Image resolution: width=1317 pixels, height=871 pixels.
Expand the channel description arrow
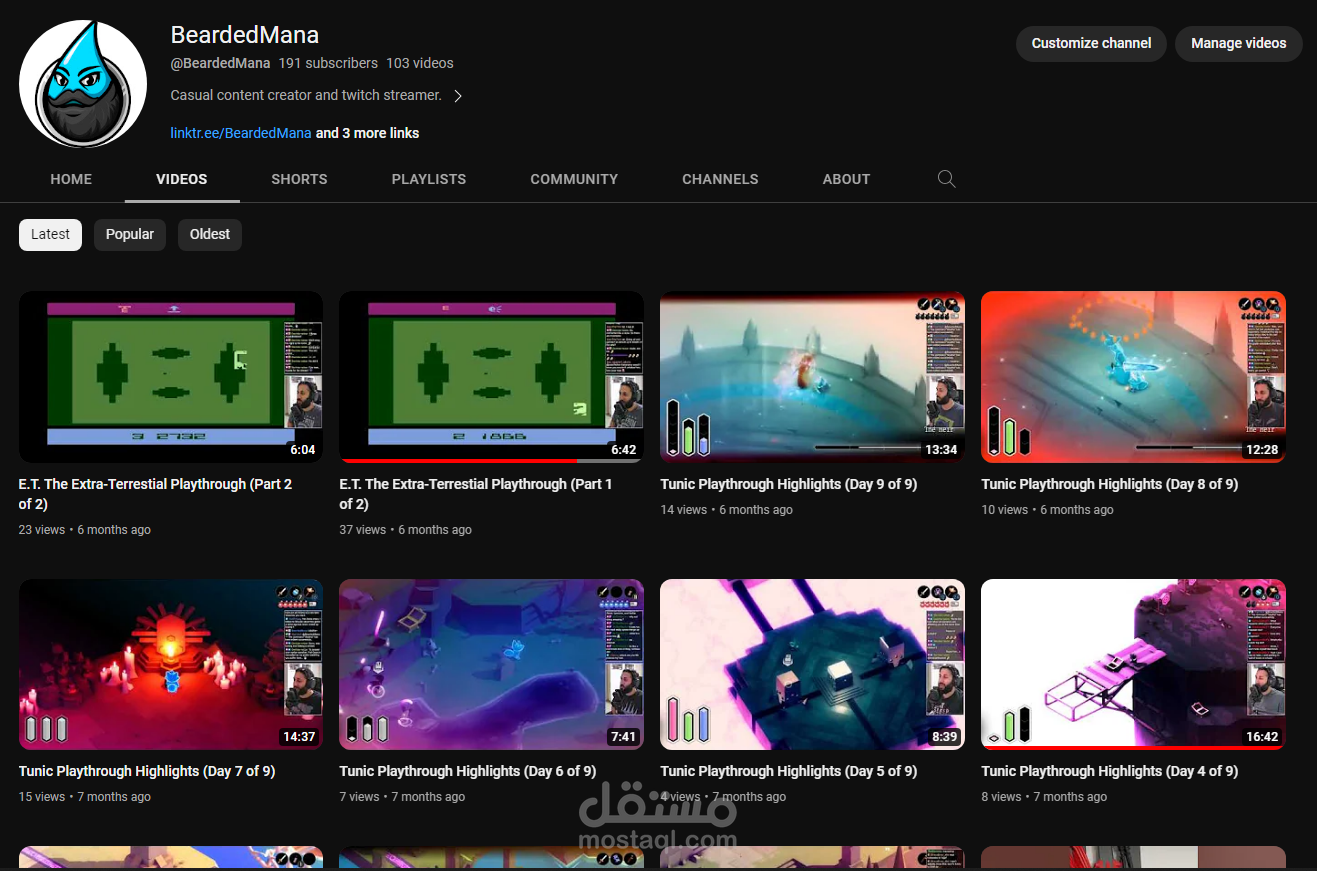458,96
